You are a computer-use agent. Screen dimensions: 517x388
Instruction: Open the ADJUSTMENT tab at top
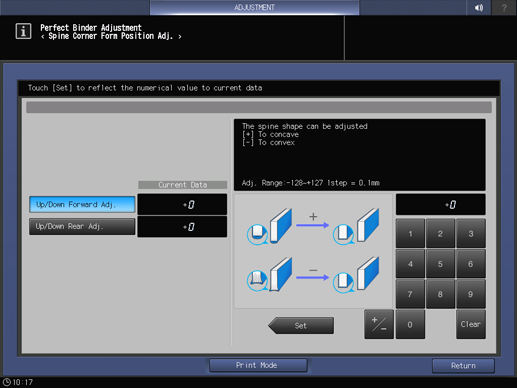click(x=254, y=7)
